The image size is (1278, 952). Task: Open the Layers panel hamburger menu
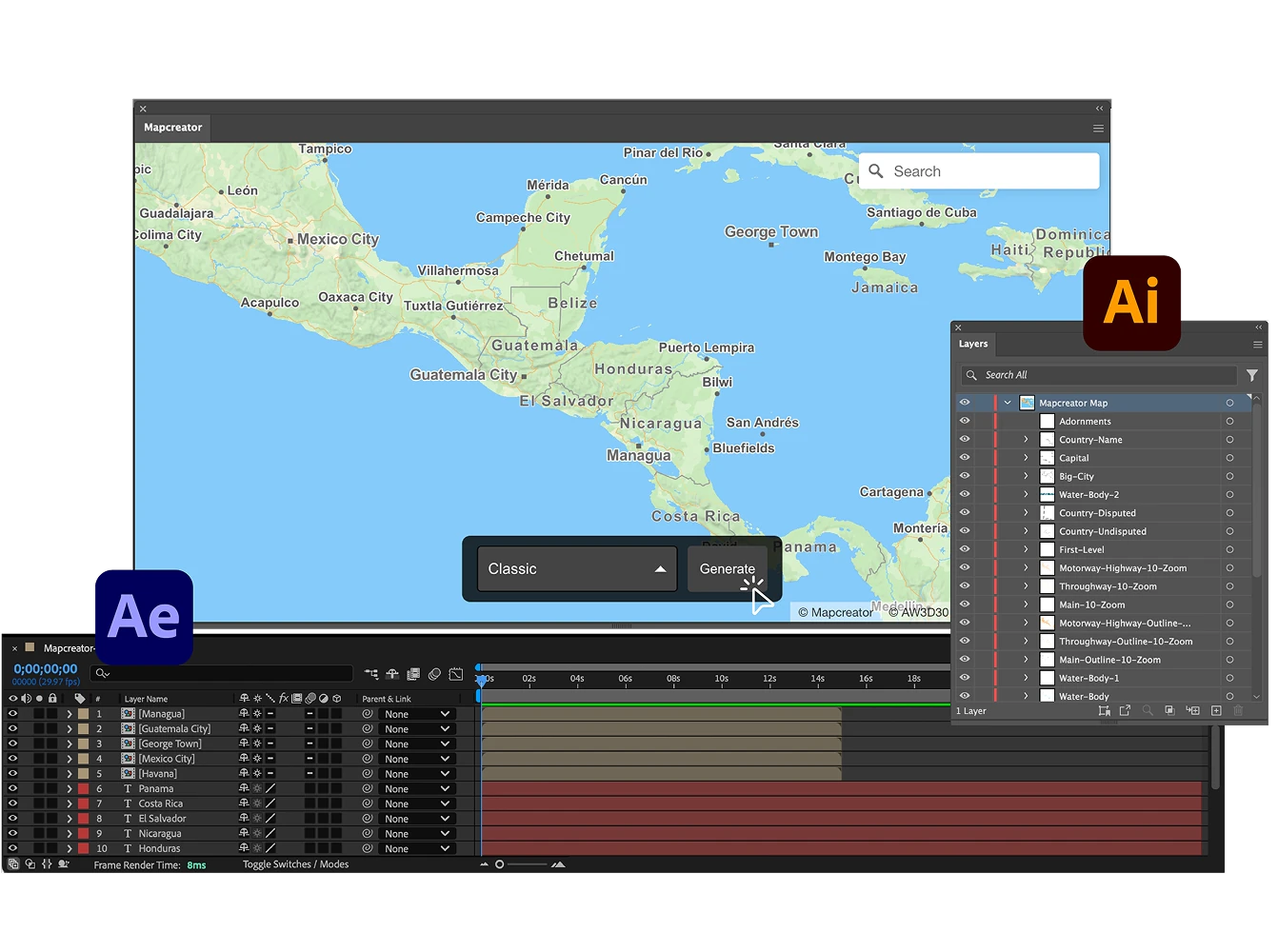(x=1257, y=345)
